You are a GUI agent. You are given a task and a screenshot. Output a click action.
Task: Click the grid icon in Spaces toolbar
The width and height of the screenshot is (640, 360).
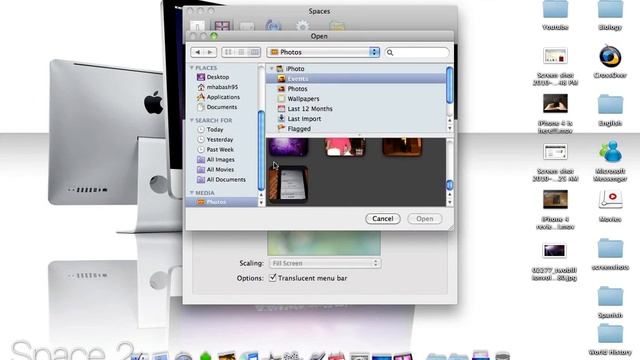point(222,27)
